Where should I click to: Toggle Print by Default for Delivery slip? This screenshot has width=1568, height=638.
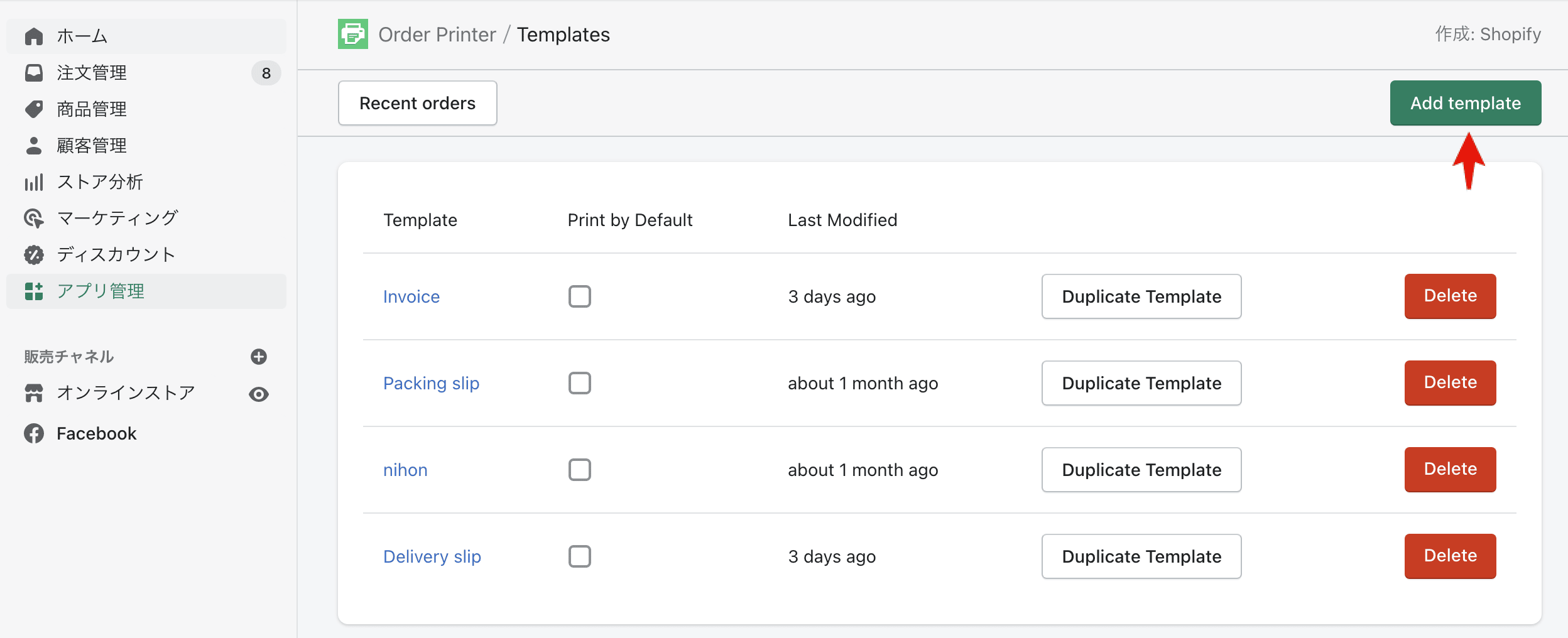tap(580, 556)
